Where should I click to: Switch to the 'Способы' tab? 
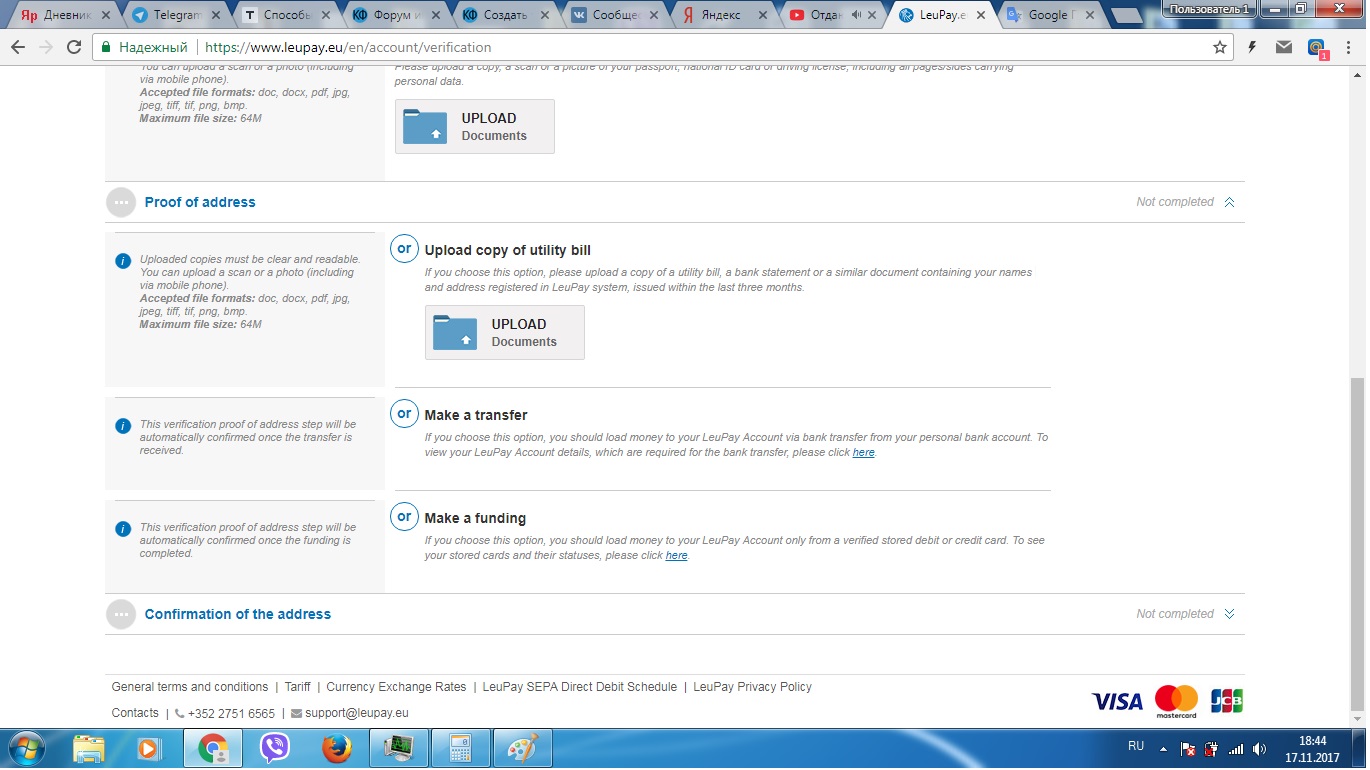pyautogui.click(x=278, y=15)
